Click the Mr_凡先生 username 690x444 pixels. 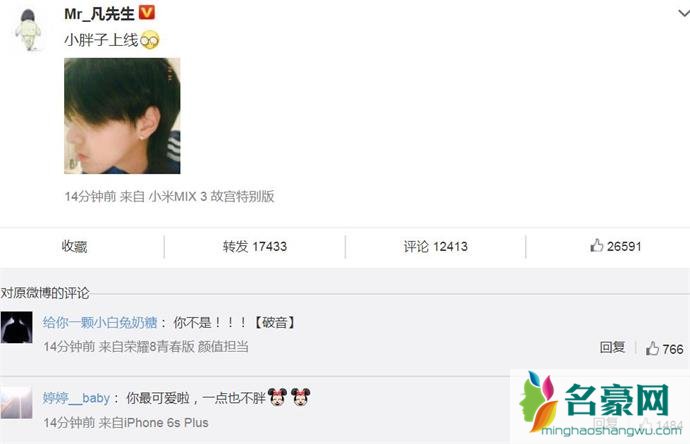99,14
